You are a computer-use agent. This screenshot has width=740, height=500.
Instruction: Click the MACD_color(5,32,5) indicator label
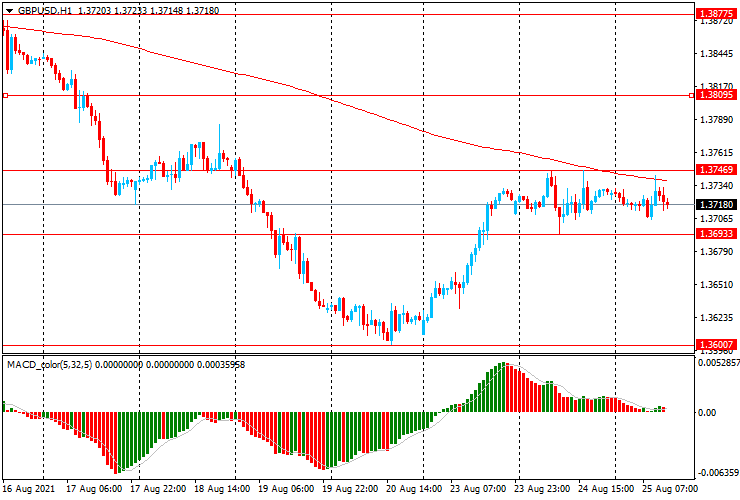pyautogui.click(x=50, y=364)
